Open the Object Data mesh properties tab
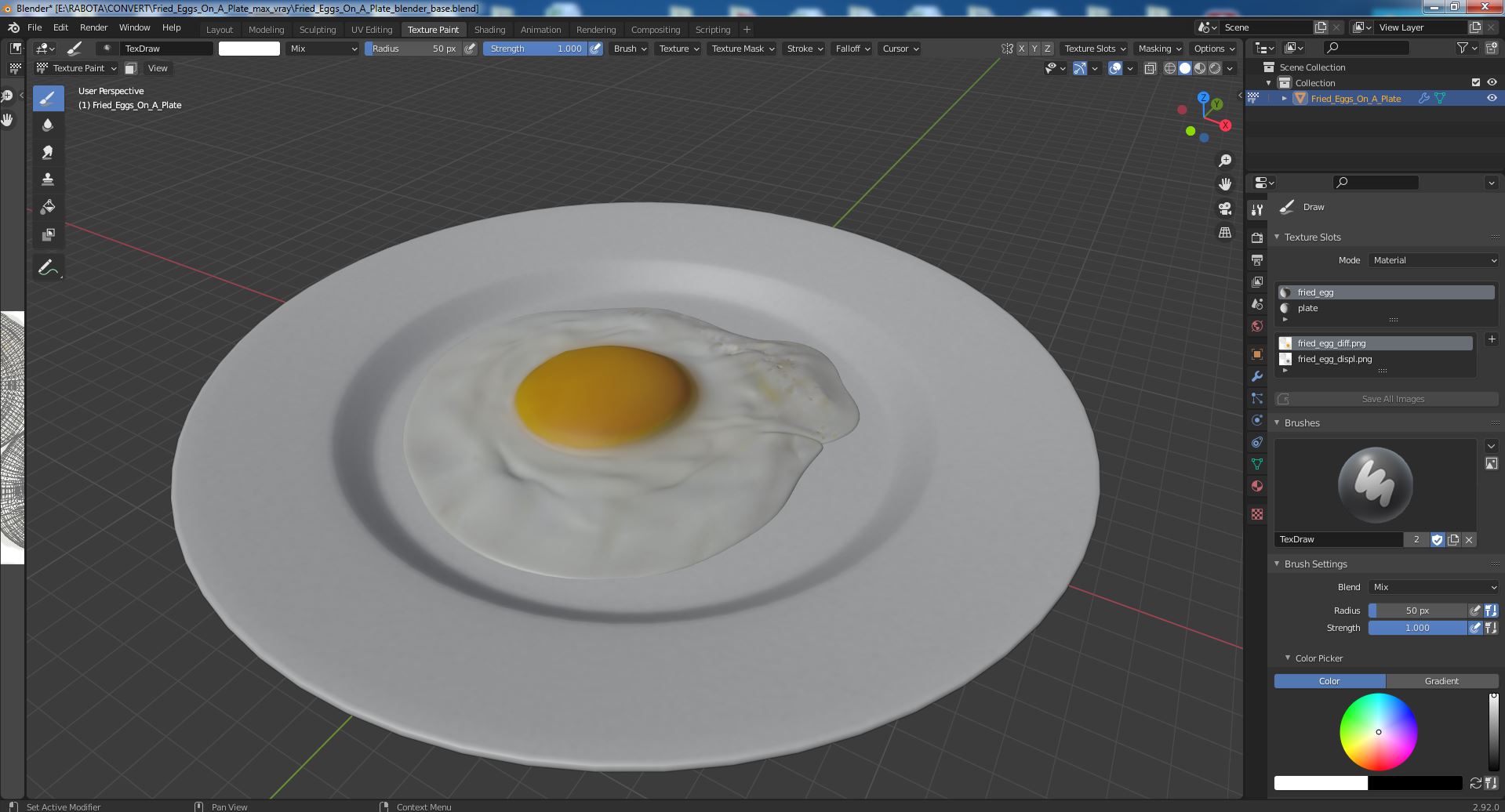 [x=1257, y=464]
